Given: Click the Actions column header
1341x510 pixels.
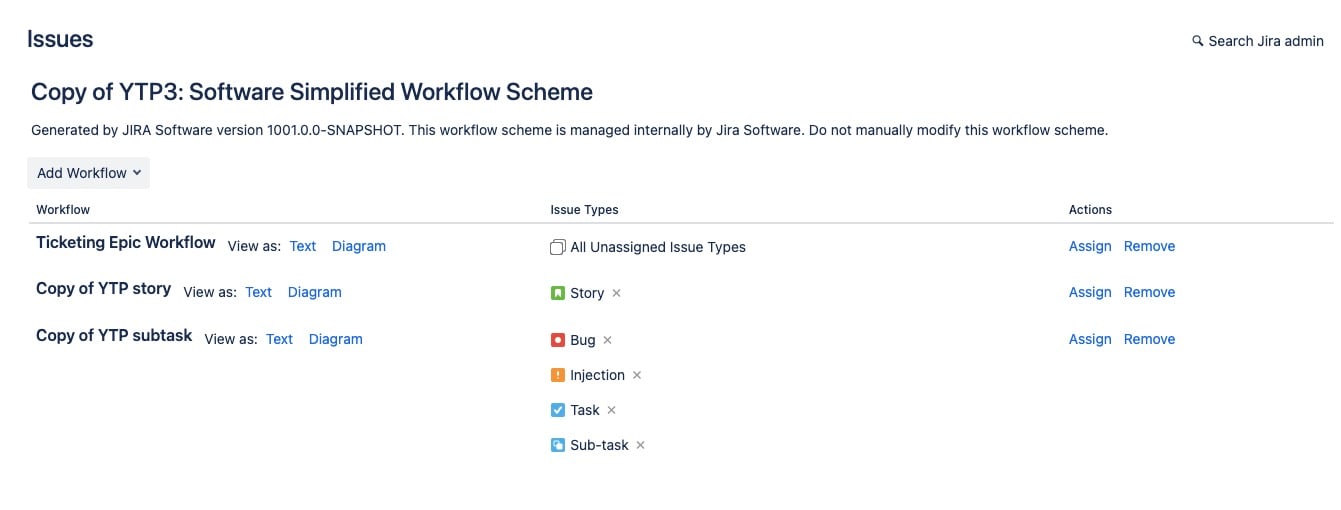Looking at the screenshot, I should click(1091, 210).
